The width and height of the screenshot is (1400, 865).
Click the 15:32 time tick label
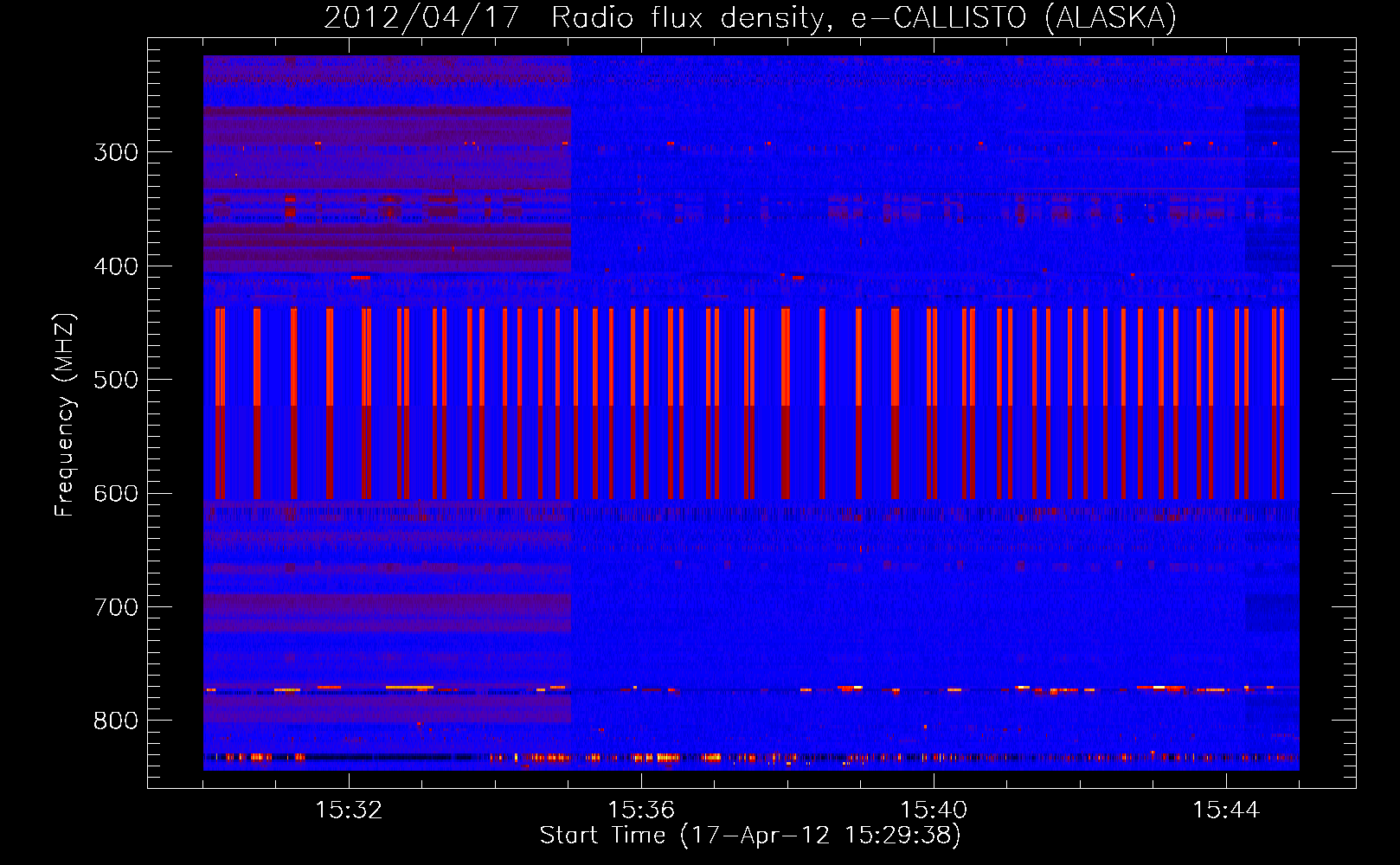pyautogui.click(x=349, y=810)
